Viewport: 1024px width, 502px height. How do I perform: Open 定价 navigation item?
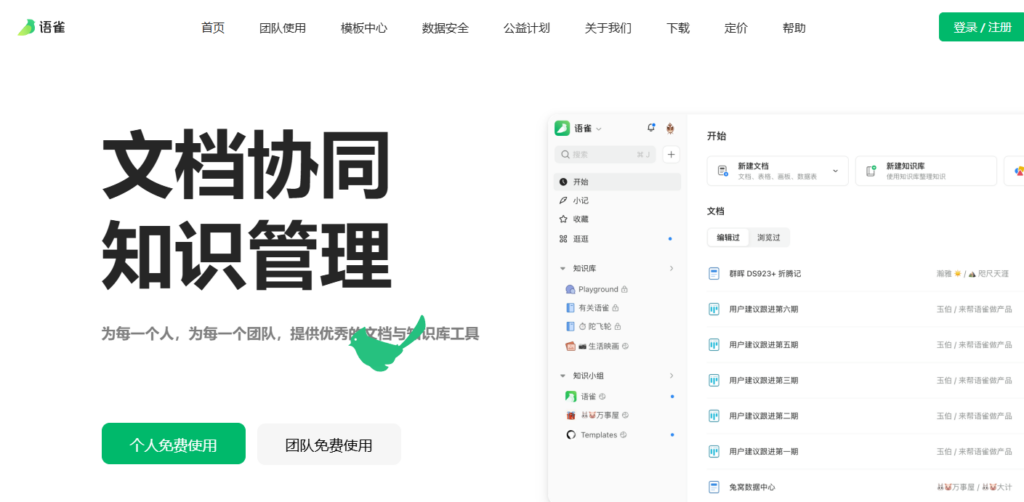736,28
